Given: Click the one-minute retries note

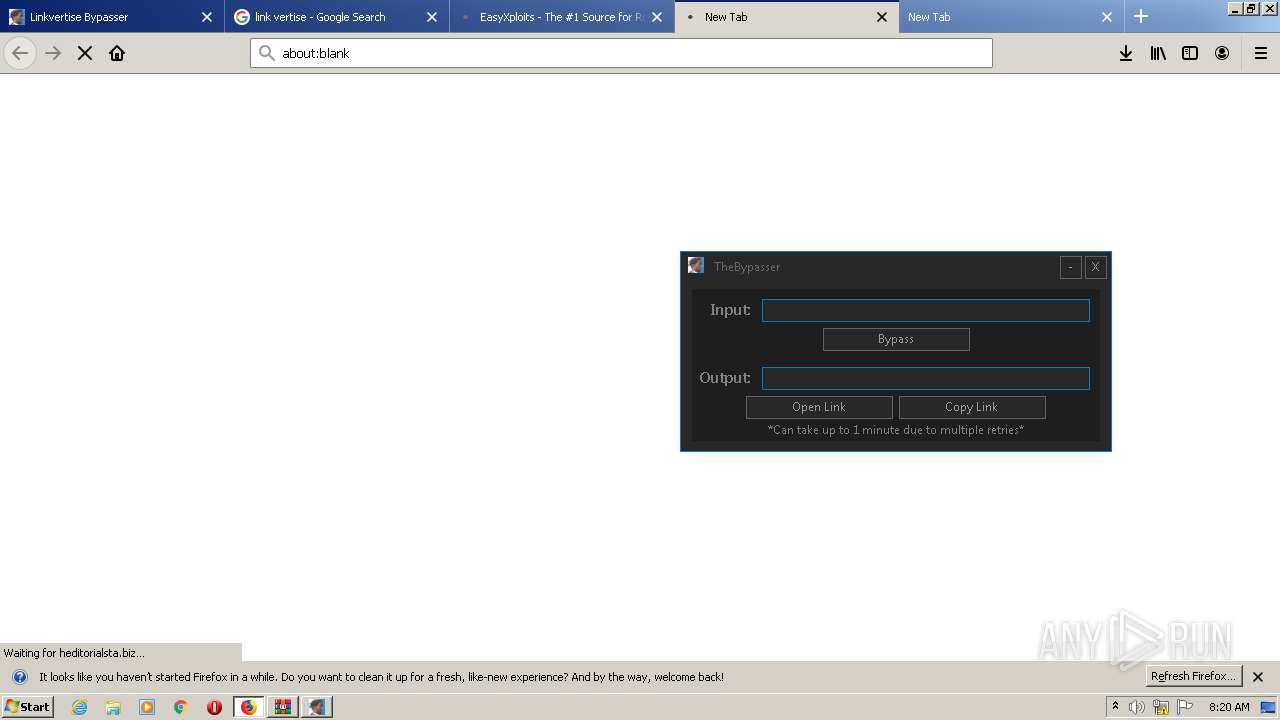Looking at the screenshot, I should (x=896, y=430).
